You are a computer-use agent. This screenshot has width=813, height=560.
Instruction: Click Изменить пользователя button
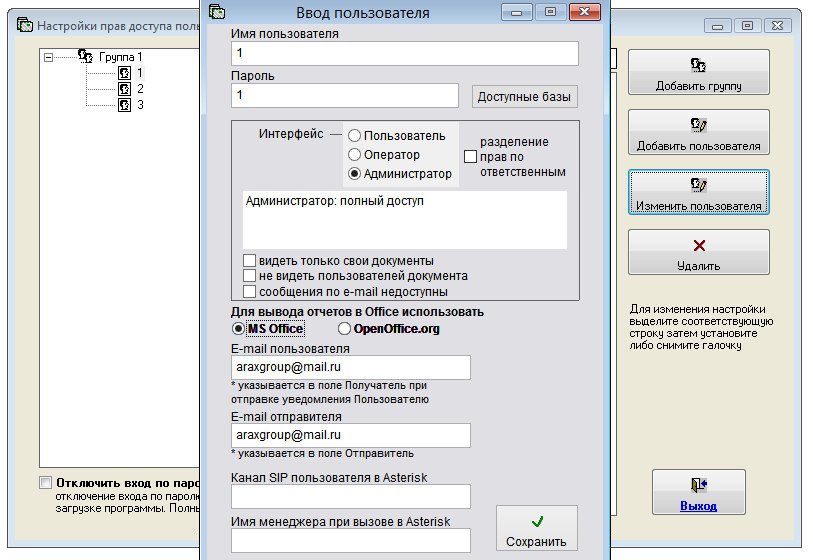[x=698, y=192]
